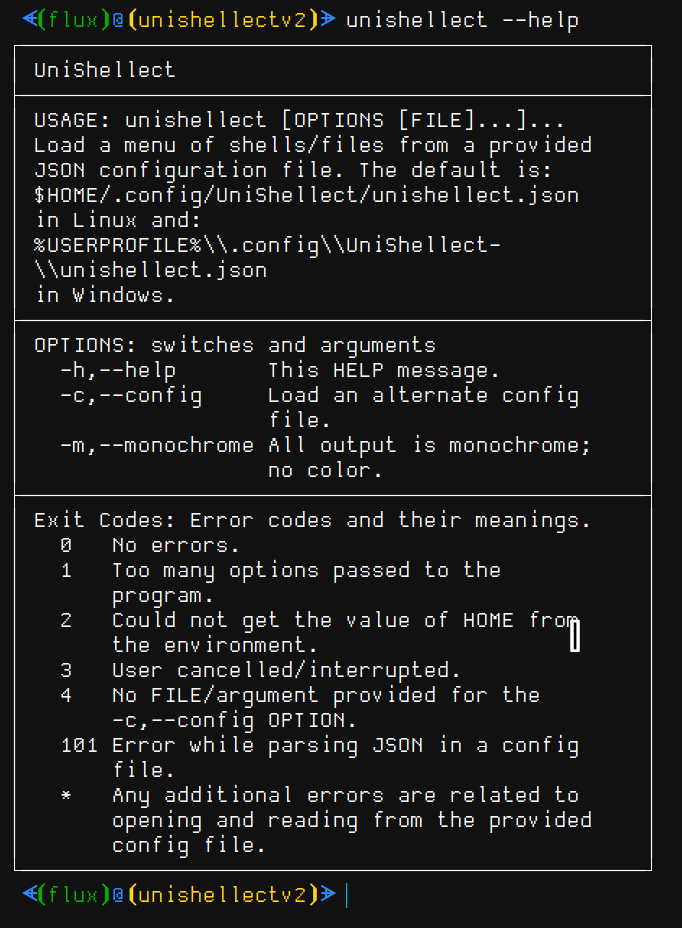
Task: Click the 'flux' username in top prompt
Action: pyautogui.click(x=73, y=20)
